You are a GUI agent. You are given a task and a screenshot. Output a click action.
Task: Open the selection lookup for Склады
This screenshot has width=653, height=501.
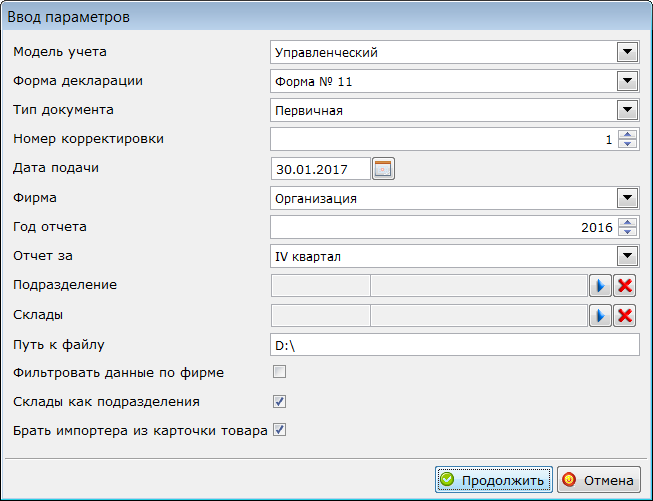pos(600,315)
